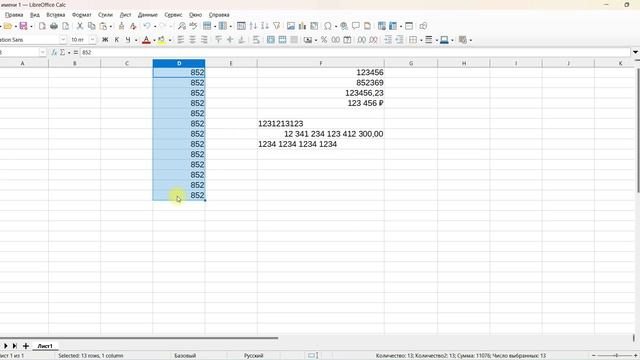The image size is (640, 360).
Task: Click the Sort ascending icon
Action: point(253,26)
